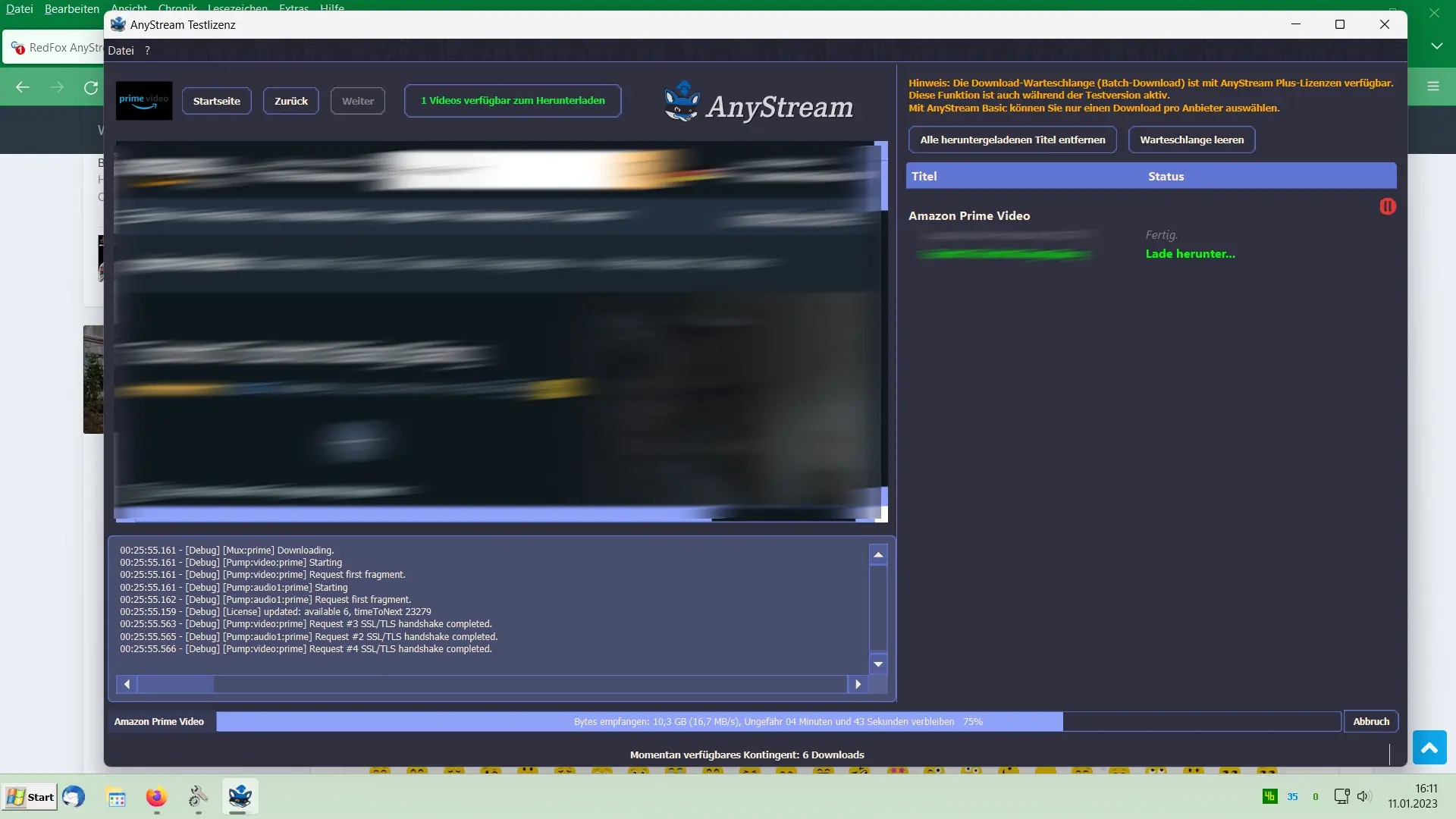Click the Abbruch button
This screenshot has width=1456, height=819.
(x=1371, y=721)
